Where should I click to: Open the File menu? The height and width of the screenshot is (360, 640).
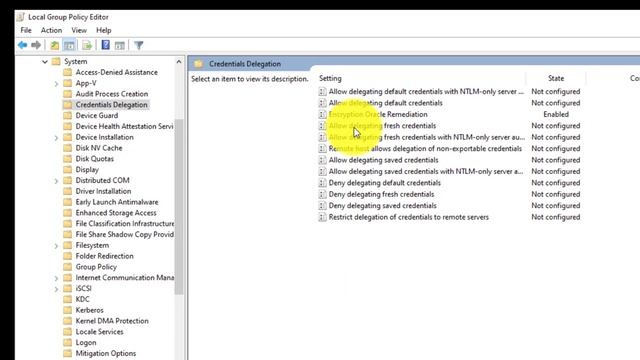[x=26, y=30]
